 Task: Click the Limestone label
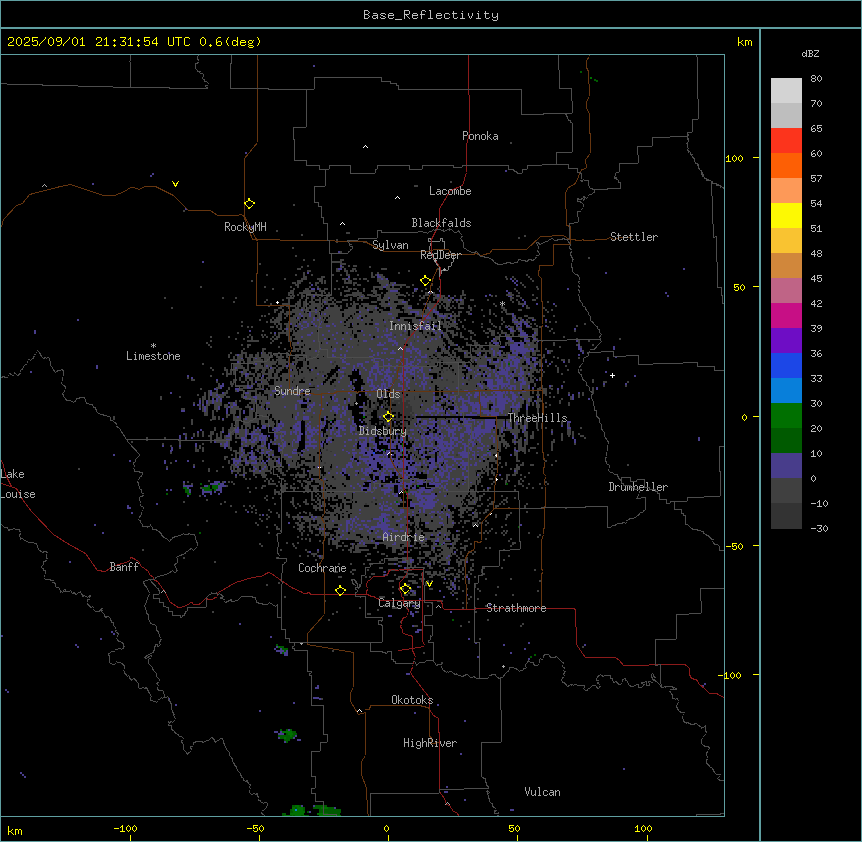point(153,356)
